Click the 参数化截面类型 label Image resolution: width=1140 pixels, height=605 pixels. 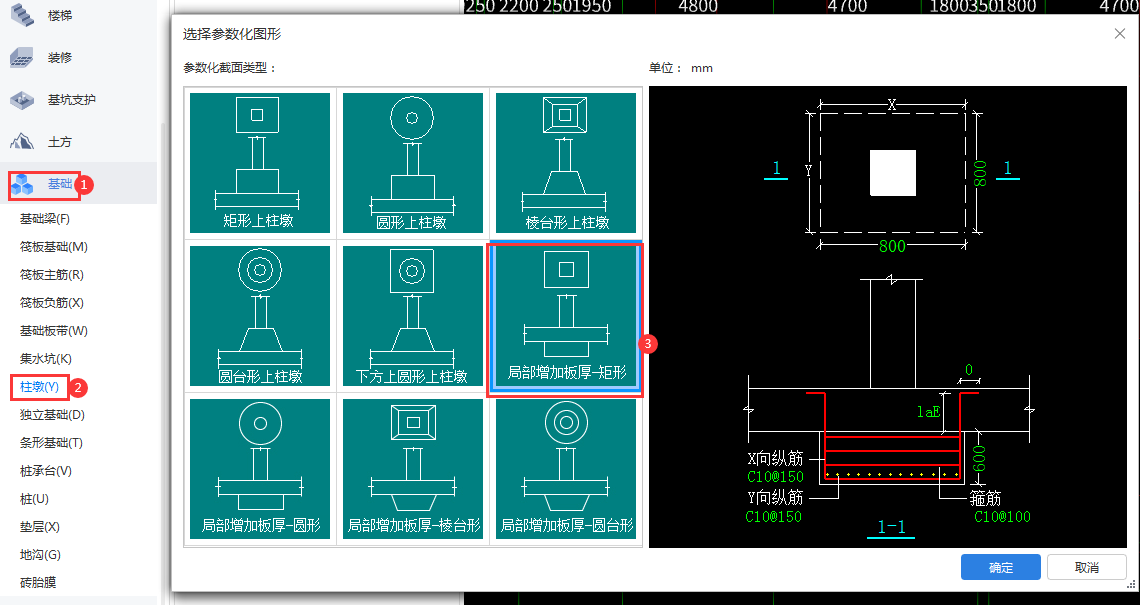(x=230, y=68)
